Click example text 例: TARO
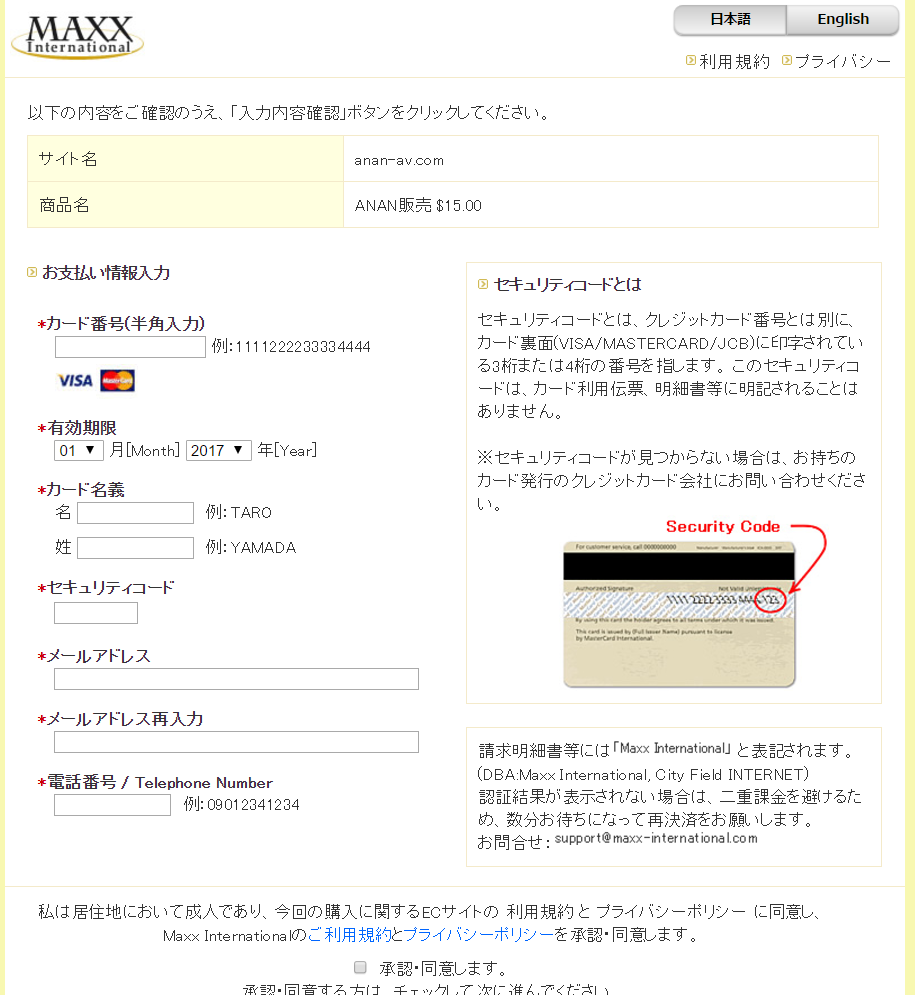Viewport: 915px width, 995px height. pos(239,512)
